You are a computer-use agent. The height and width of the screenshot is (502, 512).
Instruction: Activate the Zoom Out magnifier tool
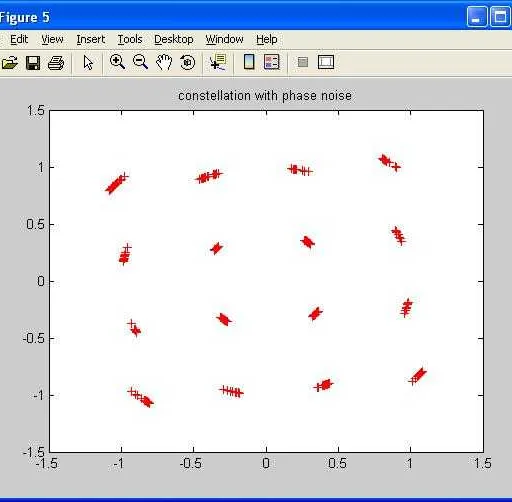pos(140,62)
